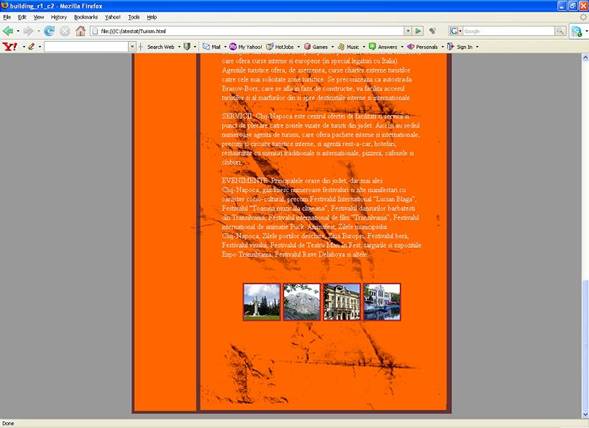Image resolution: width=589 pixels, height=428 pixels.
Task: Open the Tools menu
Action: (134, 17)
